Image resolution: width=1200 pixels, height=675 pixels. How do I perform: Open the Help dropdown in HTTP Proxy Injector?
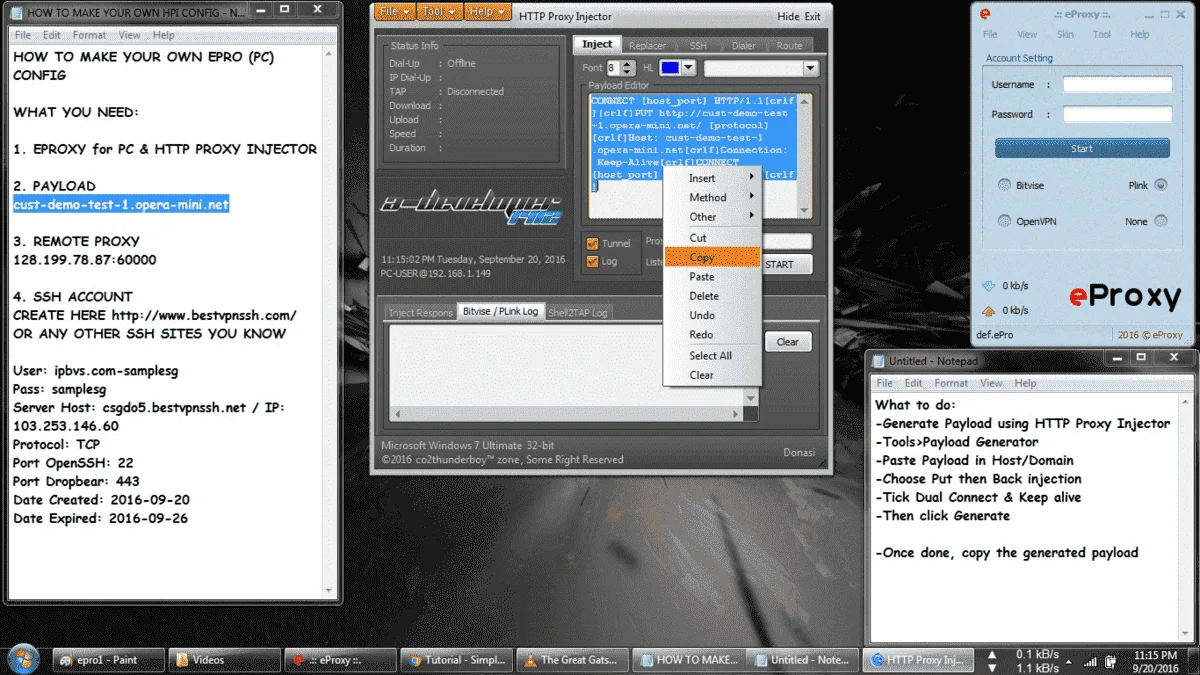pyautogui.click(x=488, y=13)
